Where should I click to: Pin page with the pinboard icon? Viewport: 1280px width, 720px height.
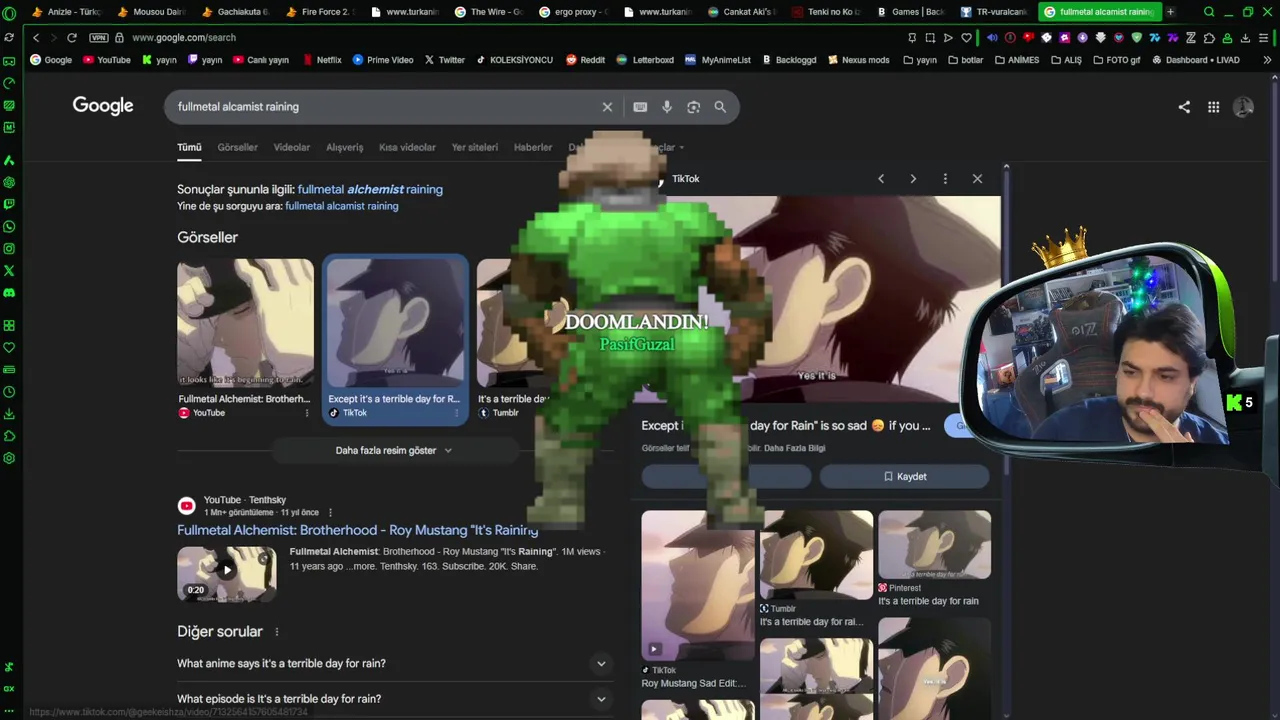912,38
